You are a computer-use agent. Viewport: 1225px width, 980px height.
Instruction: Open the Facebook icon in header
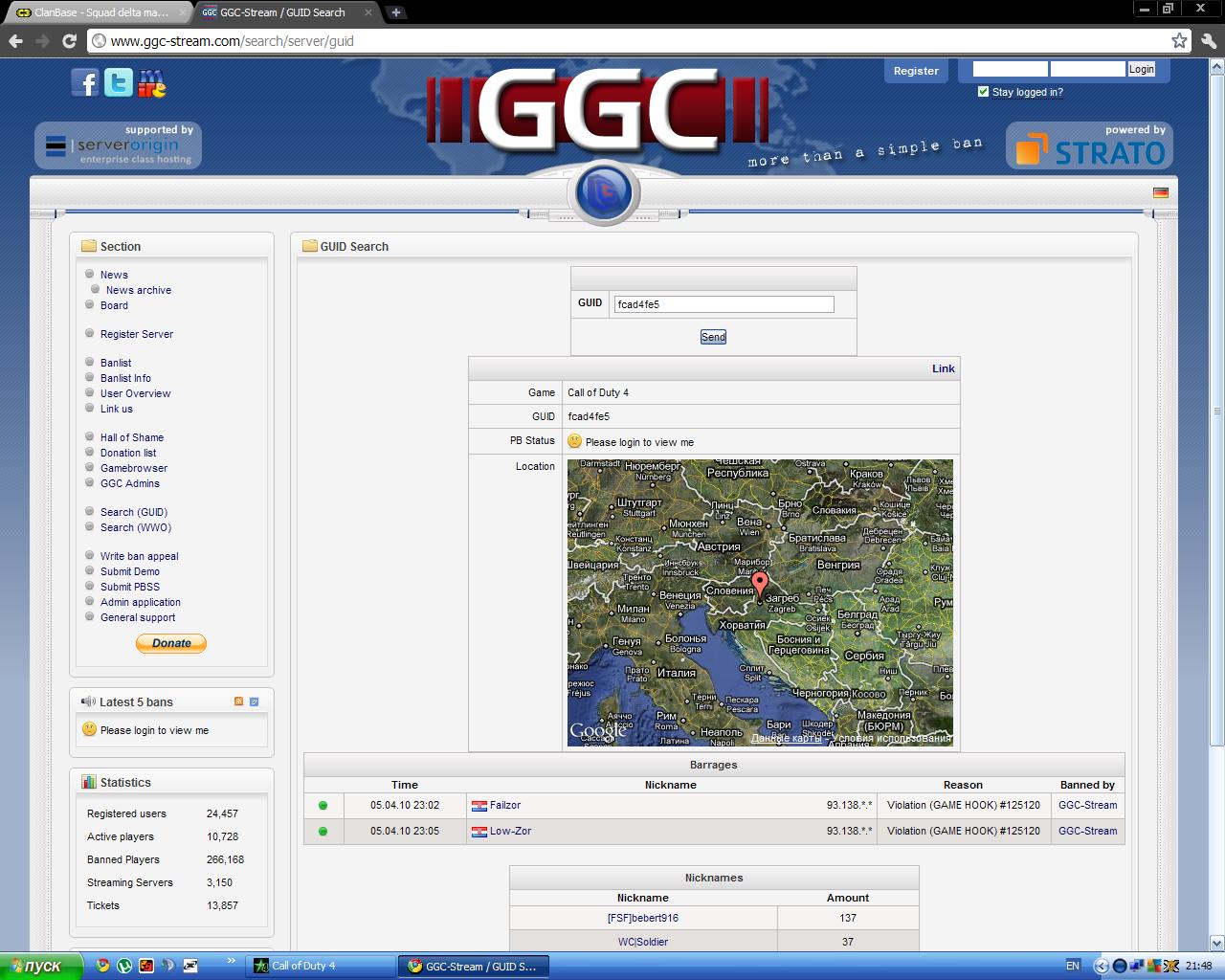pos(85,83)
